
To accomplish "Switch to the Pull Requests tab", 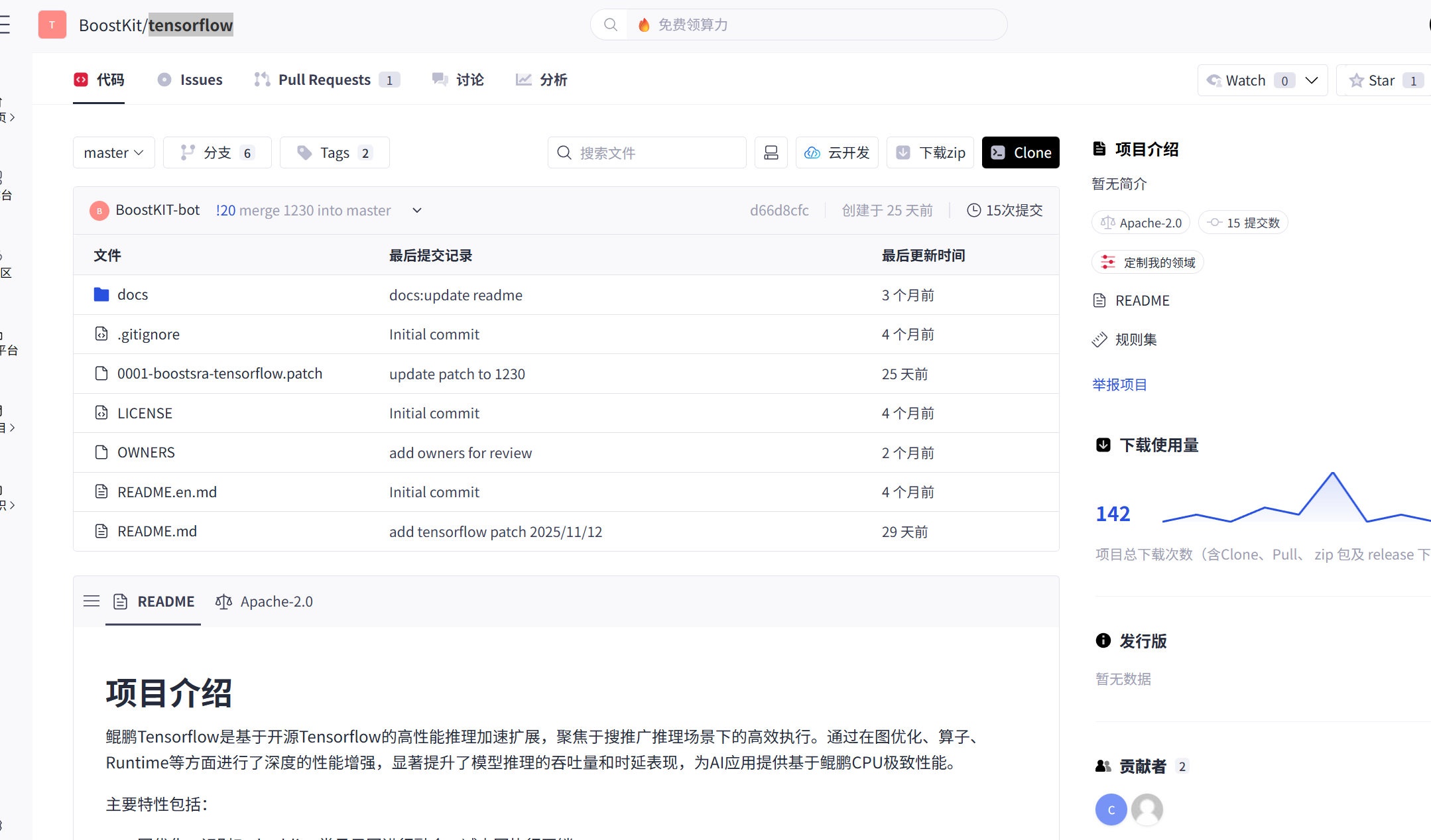I will [325, 80].
